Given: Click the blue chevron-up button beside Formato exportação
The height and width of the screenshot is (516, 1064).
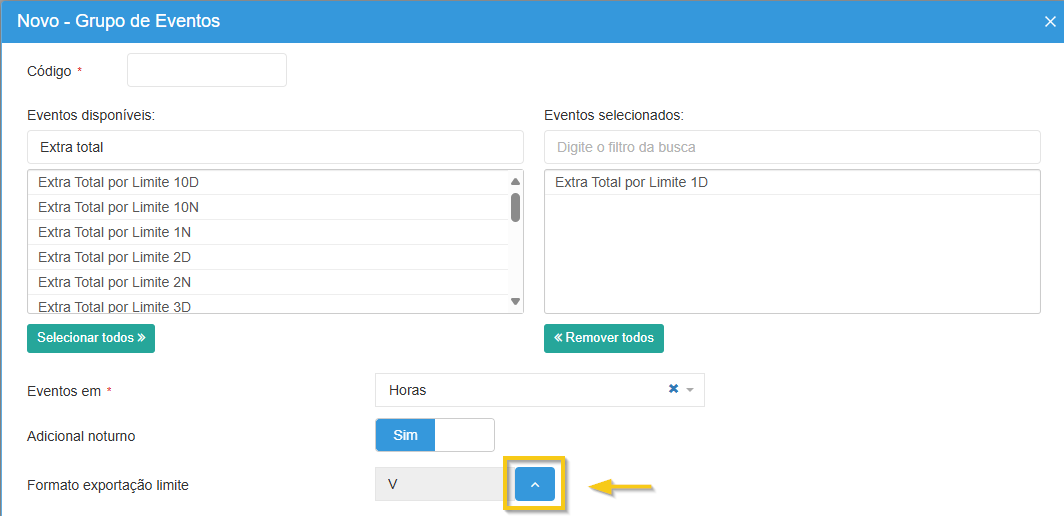Looking at the screenshot, I should (535, 484).
